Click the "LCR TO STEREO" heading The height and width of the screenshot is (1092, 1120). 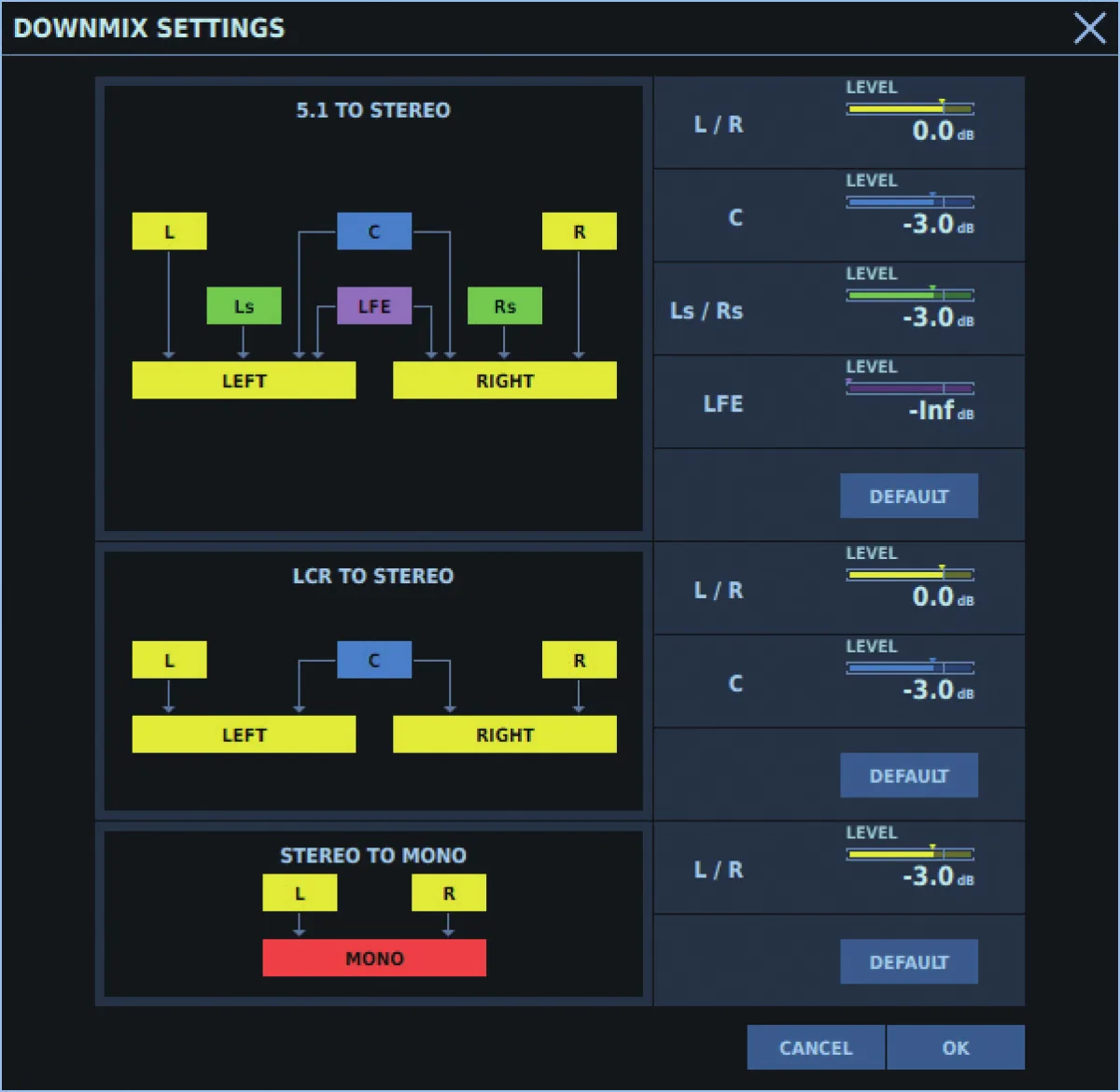point(373,576)
